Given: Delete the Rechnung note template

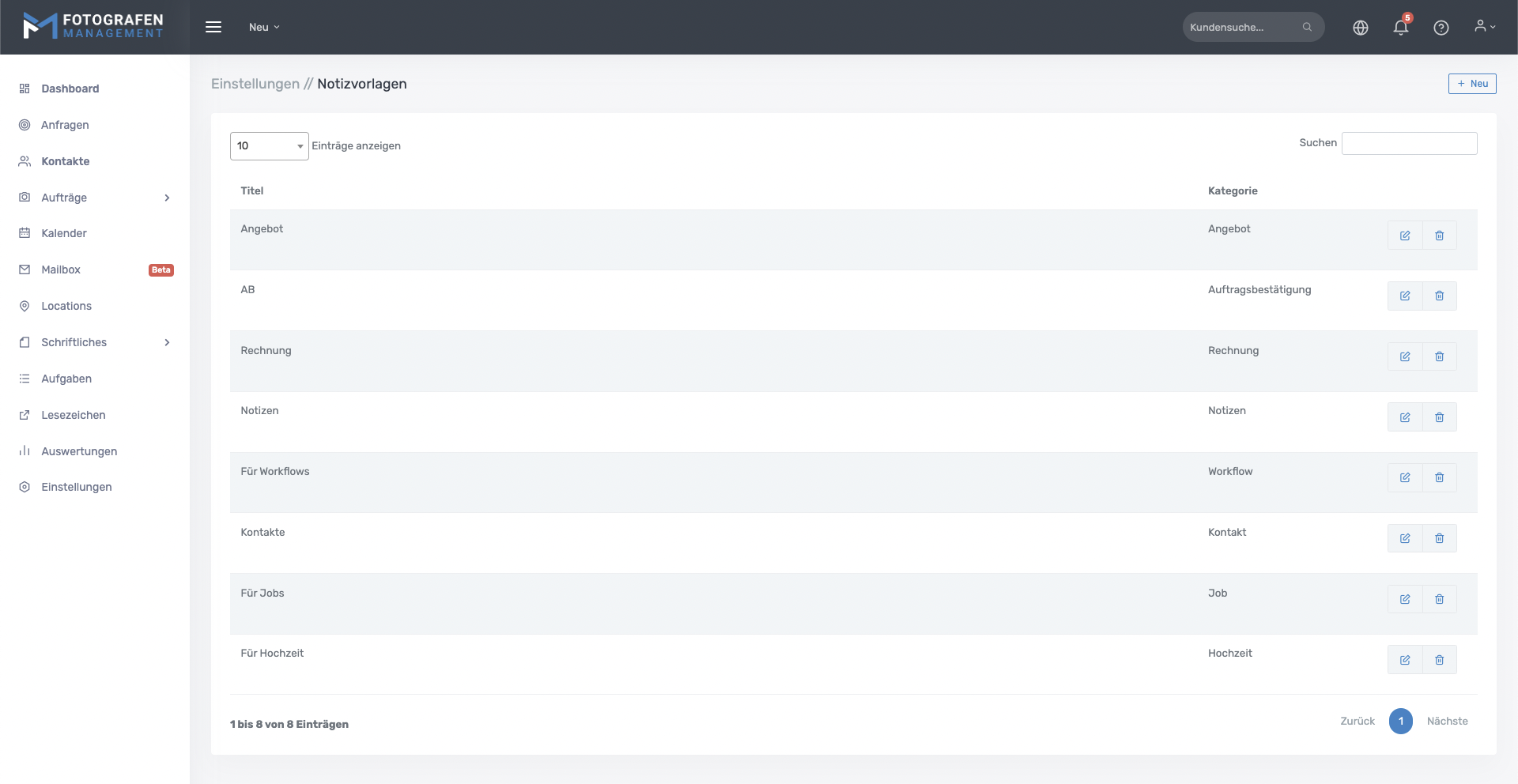Looking at the screenshot, I should [1439, 356].
